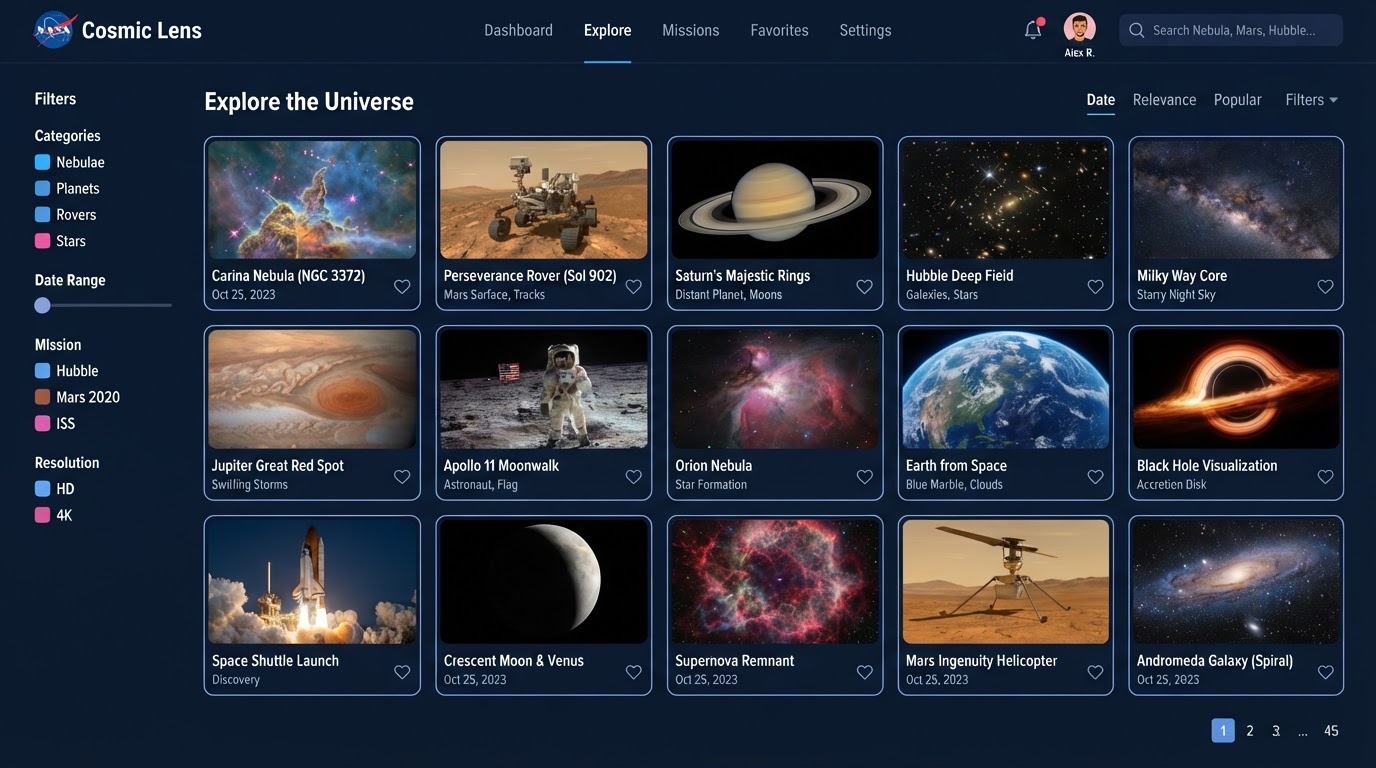Viewport: 1376px width, 768px height.
Task: Select the Explore tab
Action: point(607,30)
